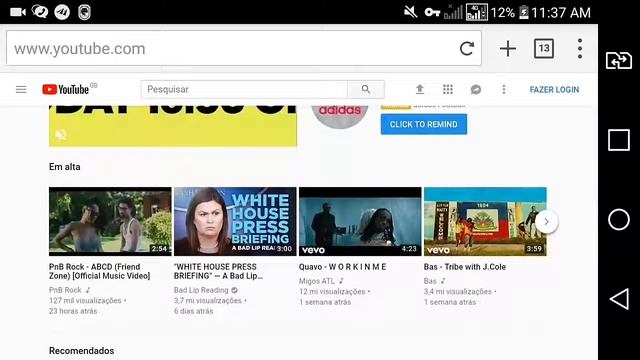Click the title Bas - Tribe with J.Cole

click(x=464, y=267)
